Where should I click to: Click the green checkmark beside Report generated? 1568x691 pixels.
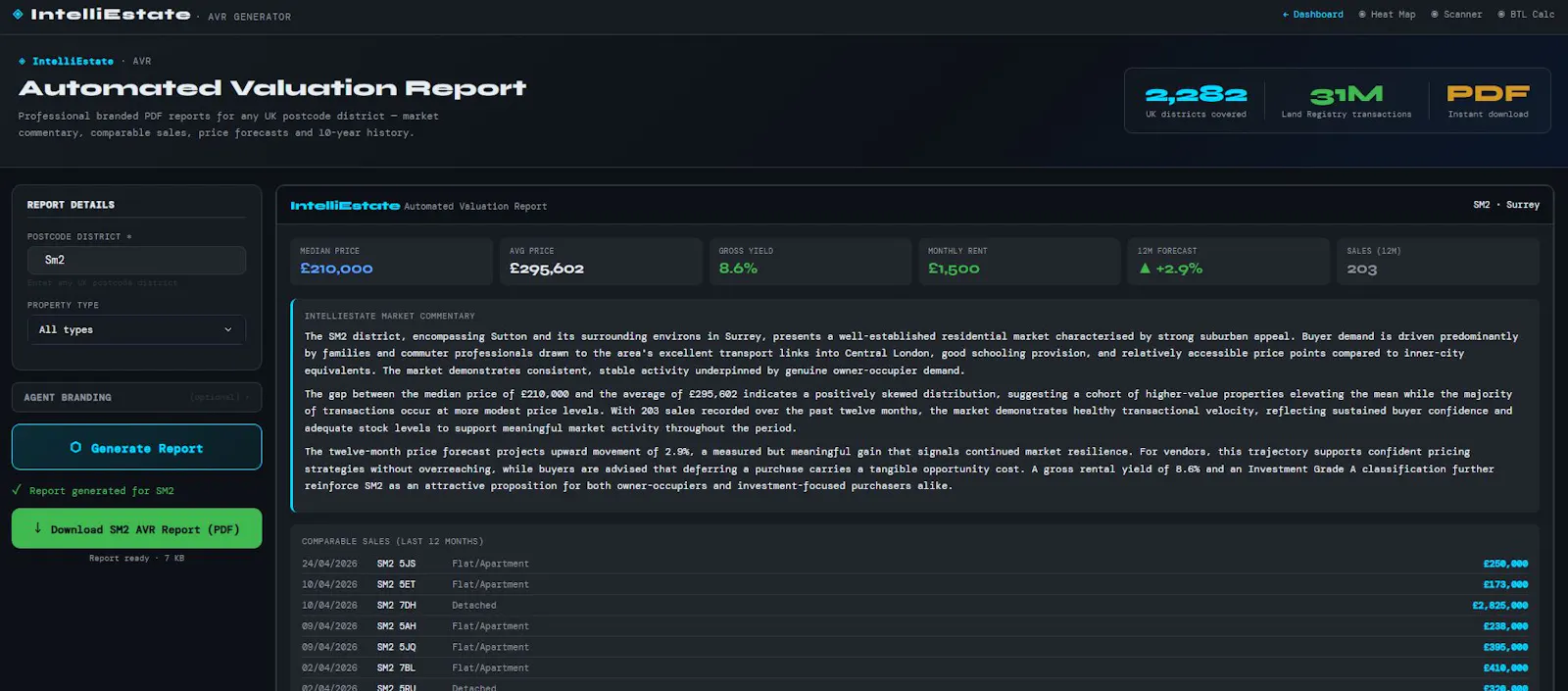click(x=17, y=490)
